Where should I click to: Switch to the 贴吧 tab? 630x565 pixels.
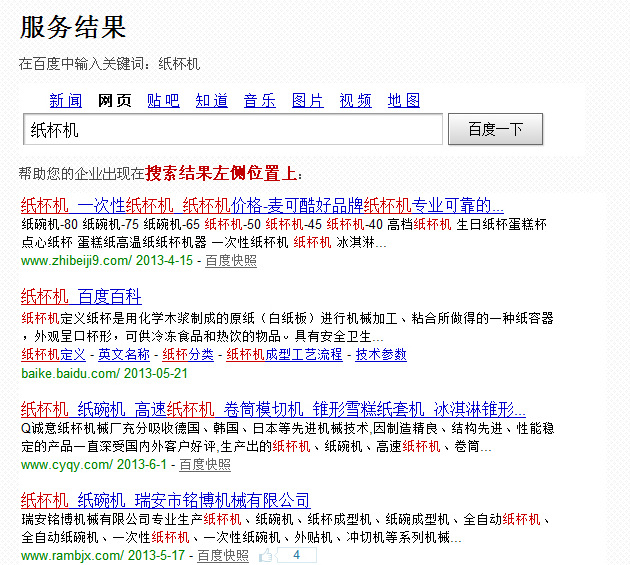(x=163, y=100)
